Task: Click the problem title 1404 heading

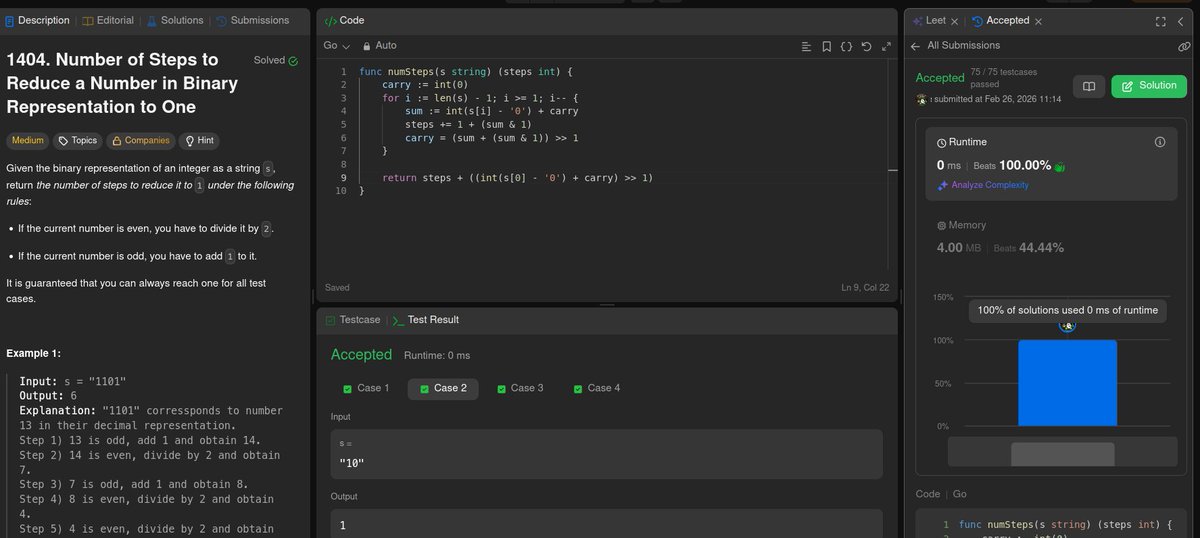Action: (122, 83)
